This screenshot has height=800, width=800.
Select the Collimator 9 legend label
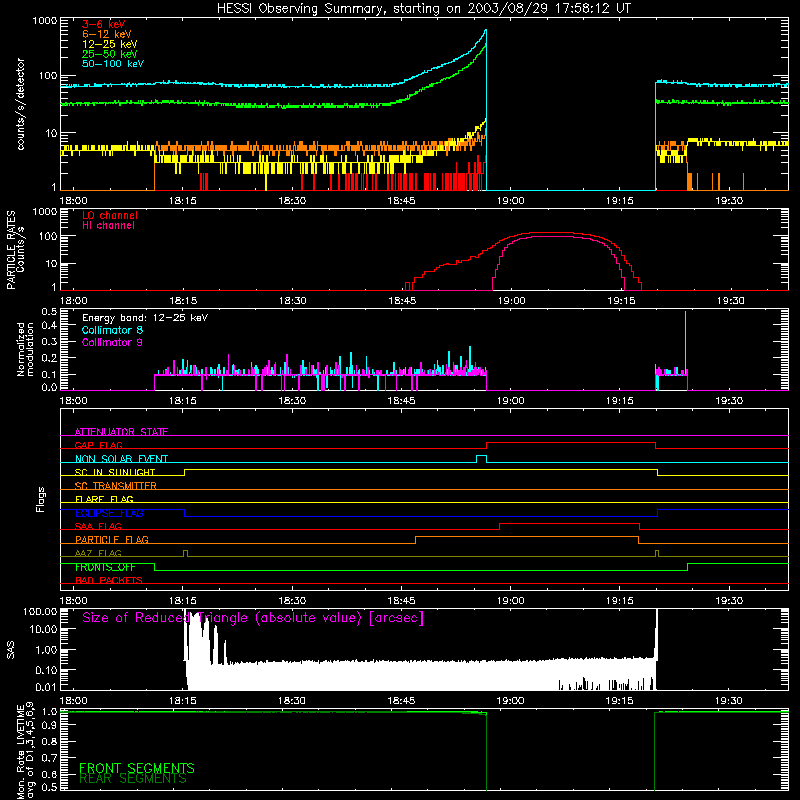coord(112,342)
